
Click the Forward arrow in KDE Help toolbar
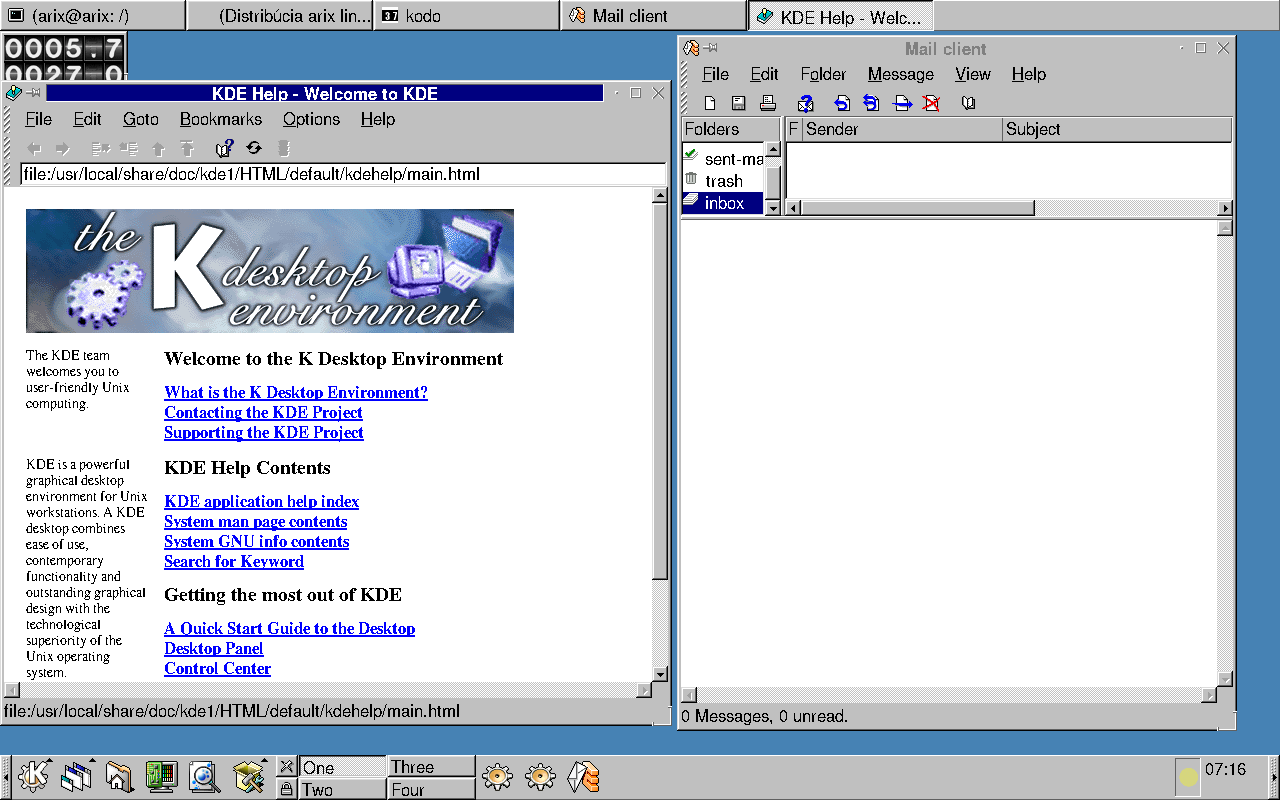[x=63, y=148]
